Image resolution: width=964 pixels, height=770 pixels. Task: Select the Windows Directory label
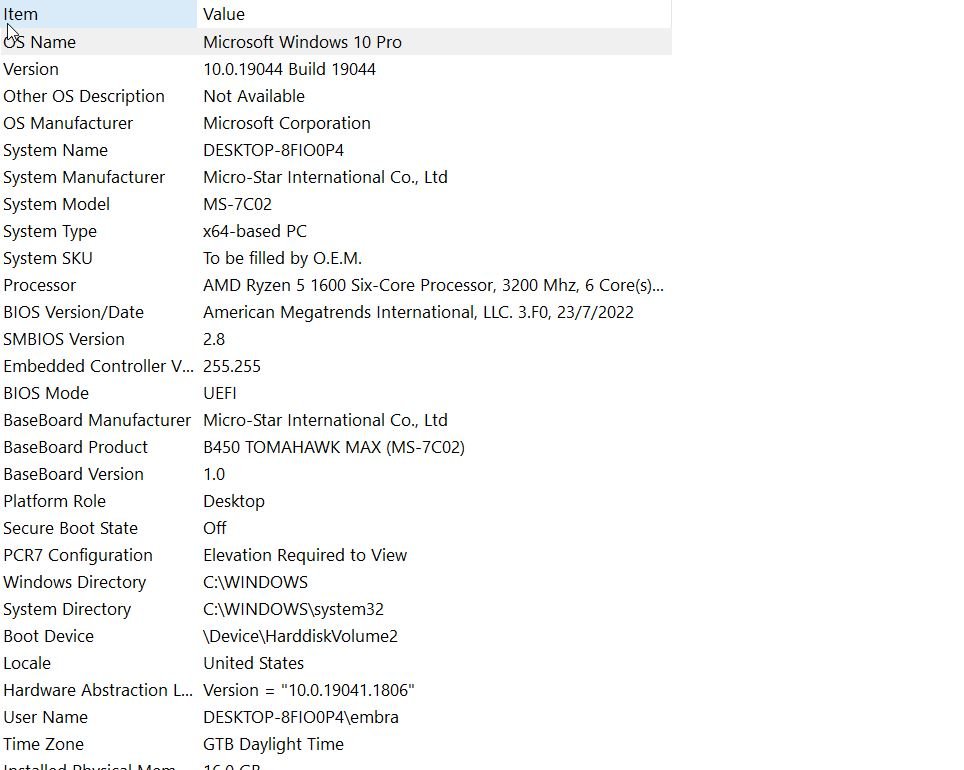coord(75,583)
